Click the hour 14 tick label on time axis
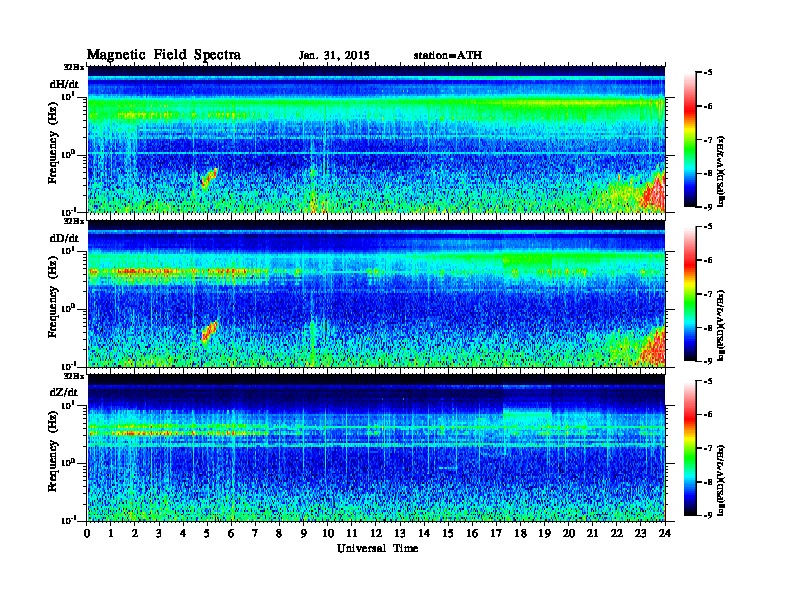This screenshot has height=612, width=792. (x=424, y=533)
